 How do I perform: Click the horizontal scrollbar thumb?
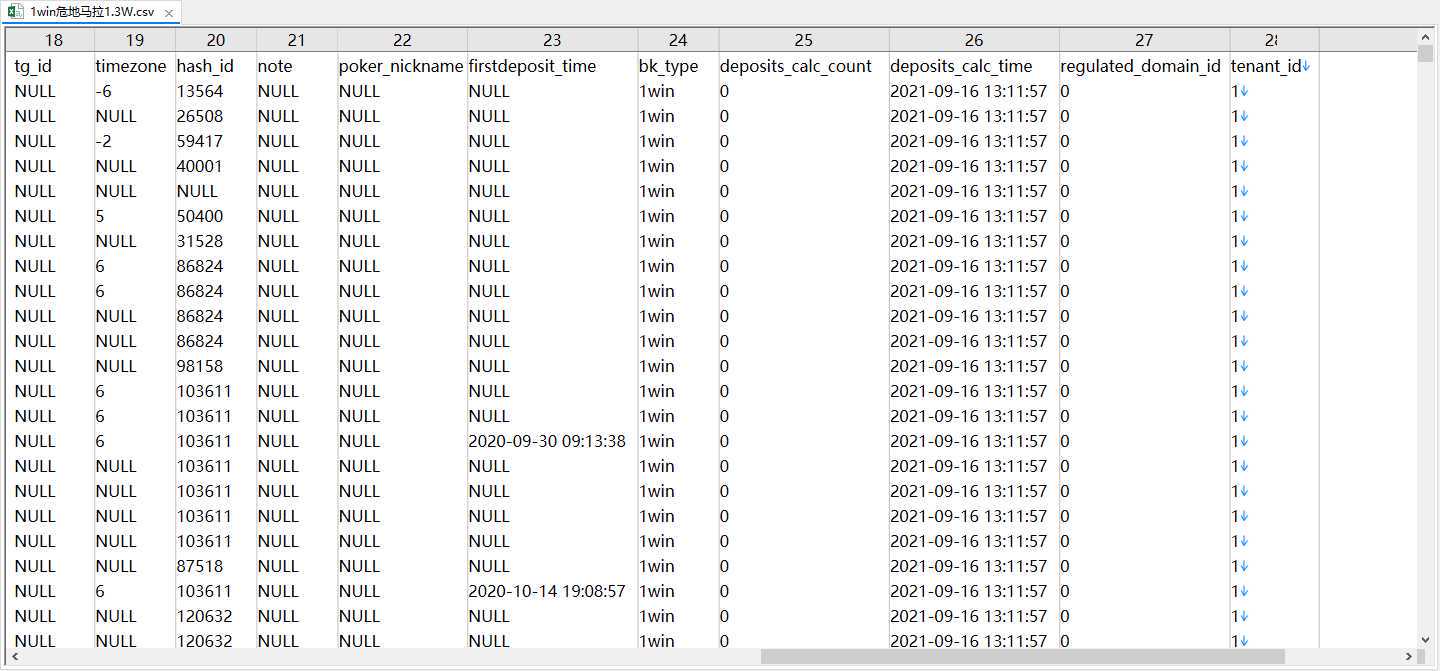pos(1022,657)
